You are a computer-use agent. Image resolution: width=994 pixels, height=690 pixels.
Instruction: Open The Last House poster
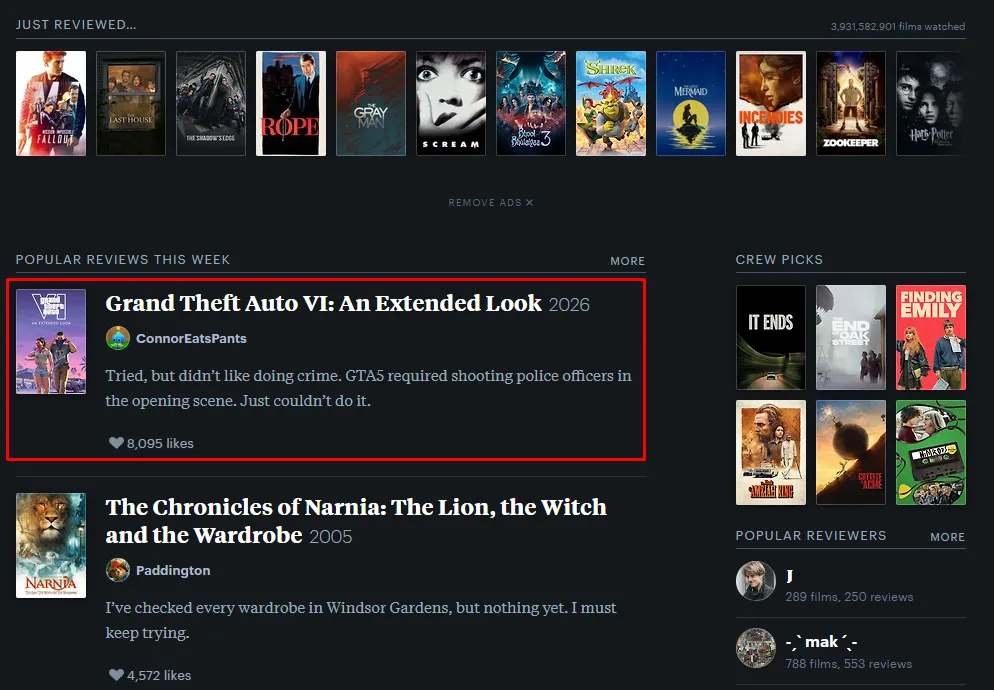coord(131,103)
